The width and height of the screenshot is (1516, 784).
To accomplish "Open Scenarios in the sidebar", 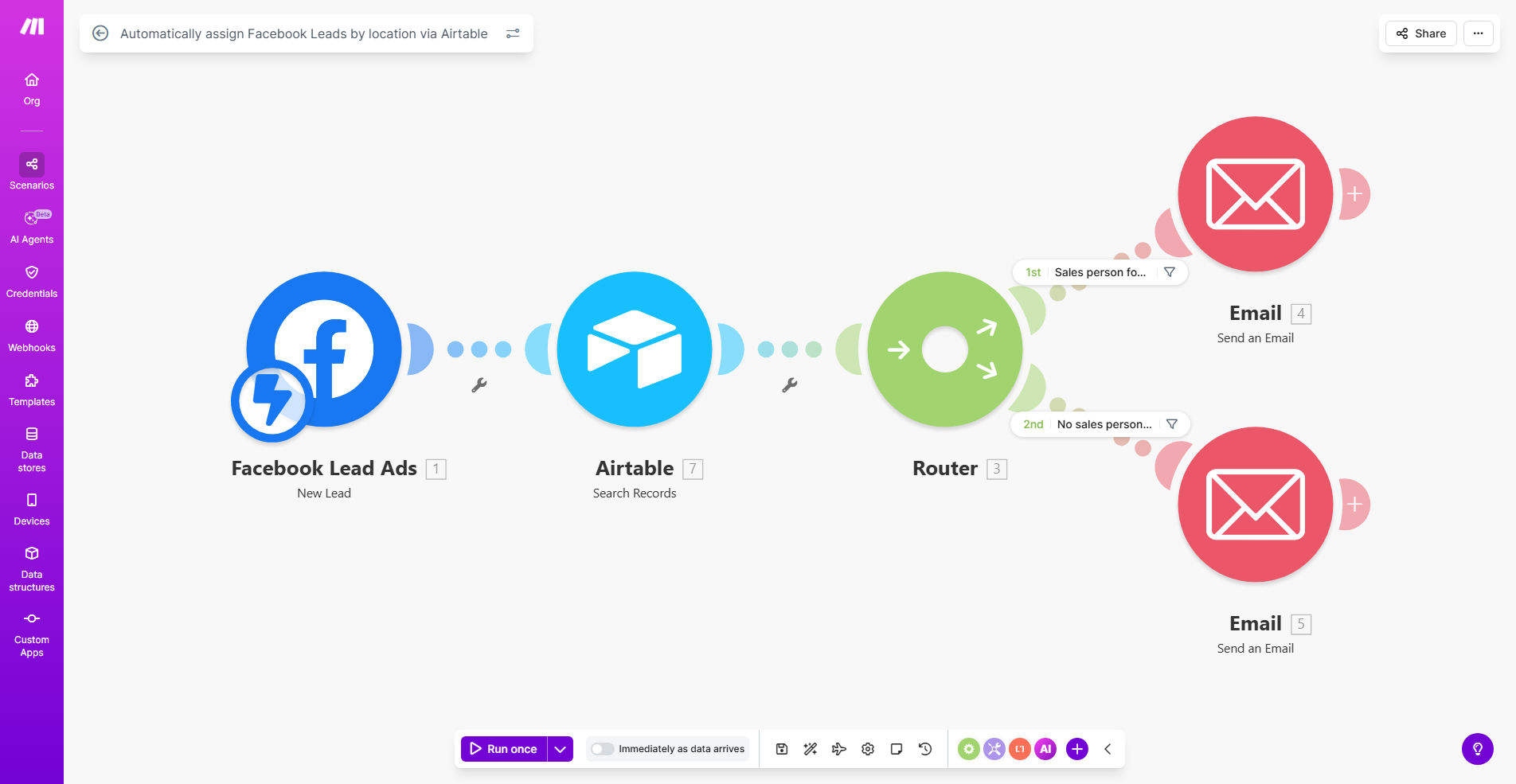I will (32, 172).
